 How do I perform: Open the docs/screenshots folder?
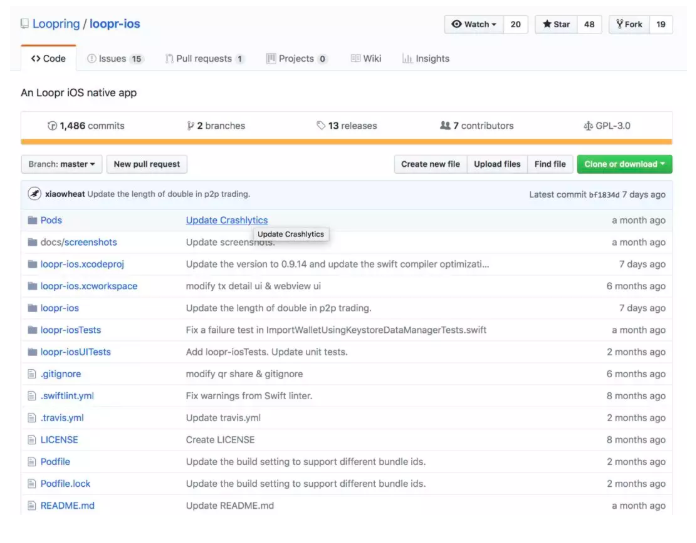click(x=79, y=242)
